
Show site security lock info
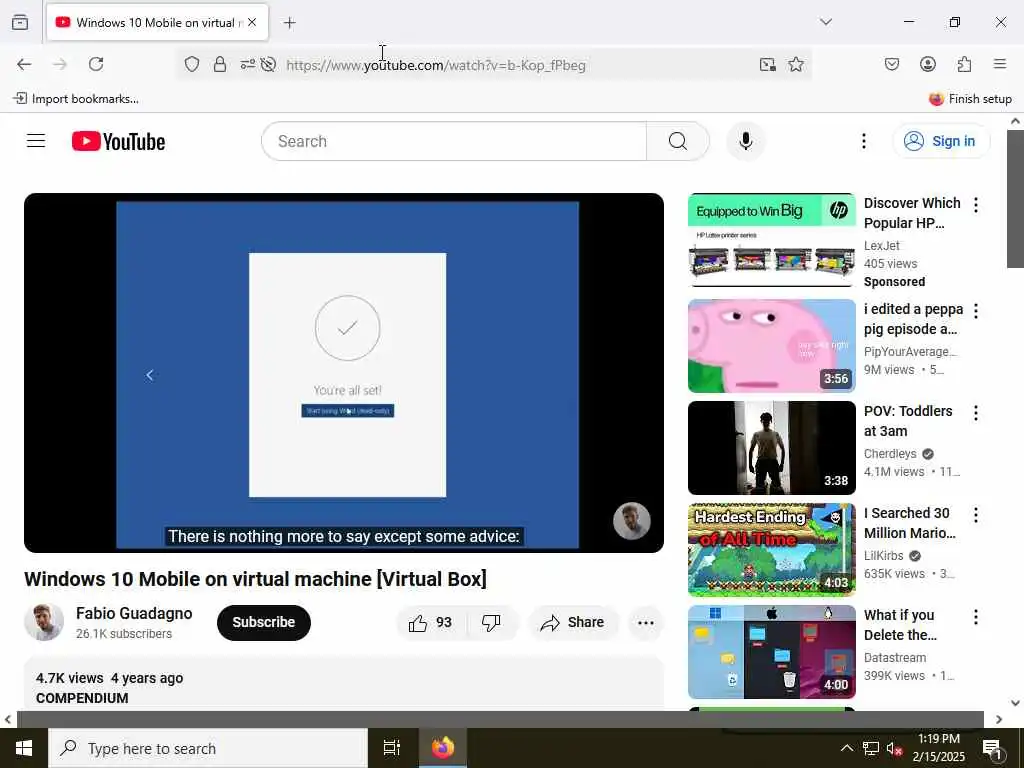[x=220, y=64]
